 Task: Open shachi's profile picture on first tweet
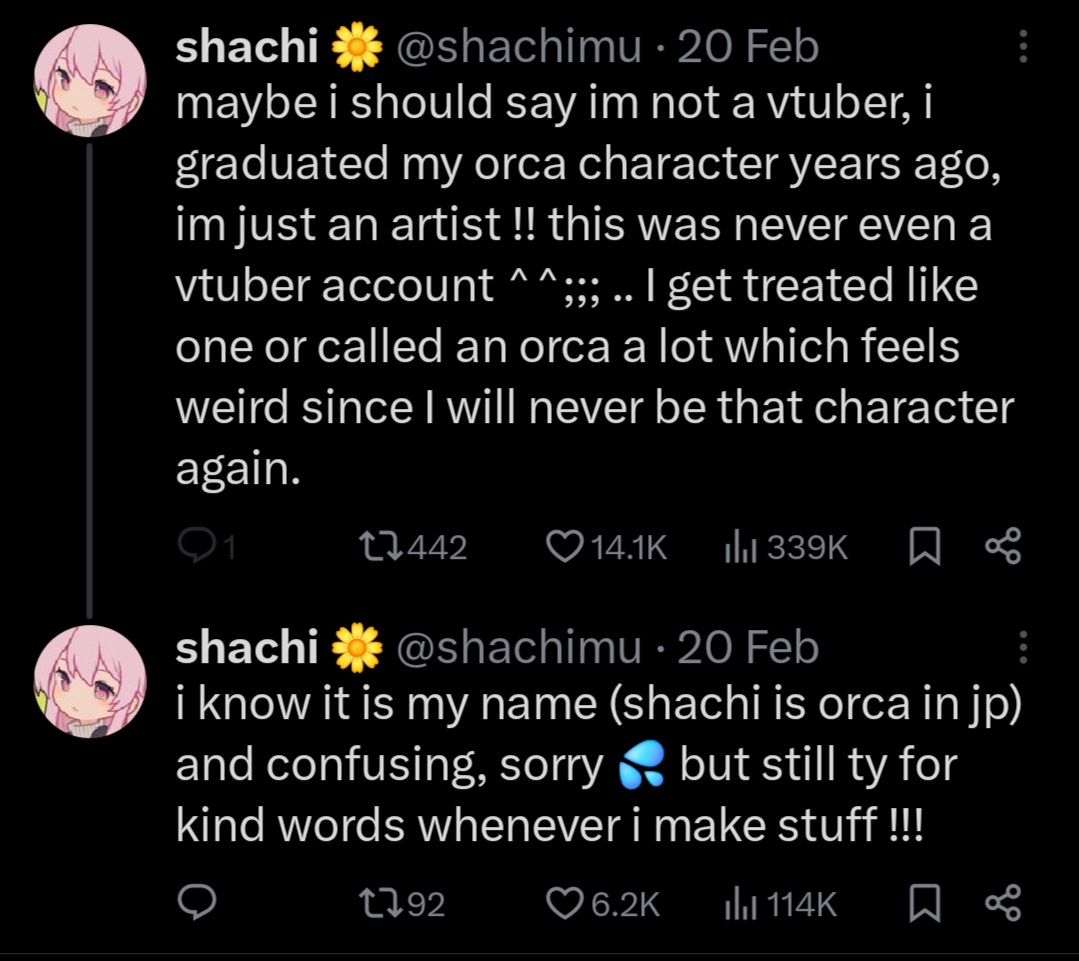(x=90, y=82)
